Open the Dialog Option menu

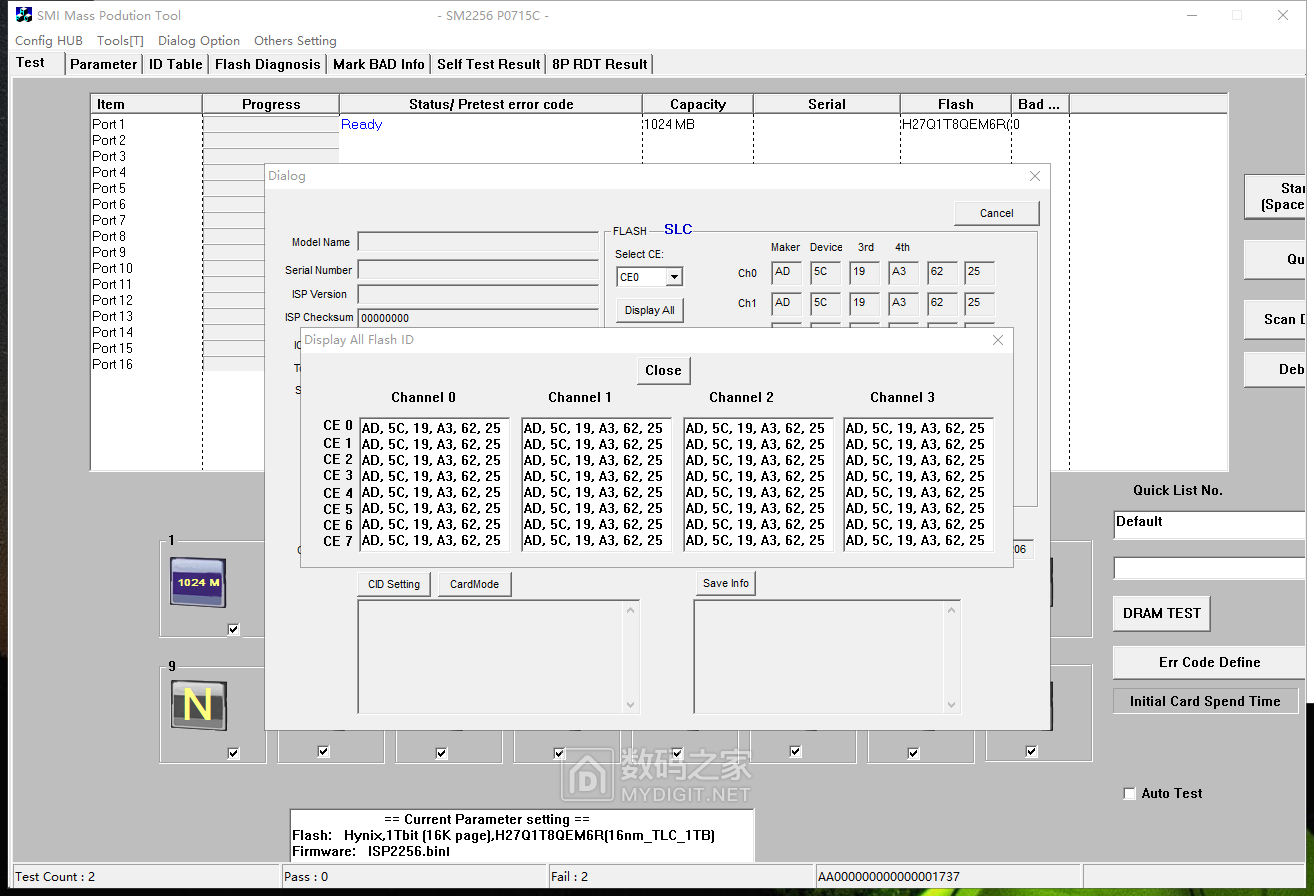pos(199,41)
